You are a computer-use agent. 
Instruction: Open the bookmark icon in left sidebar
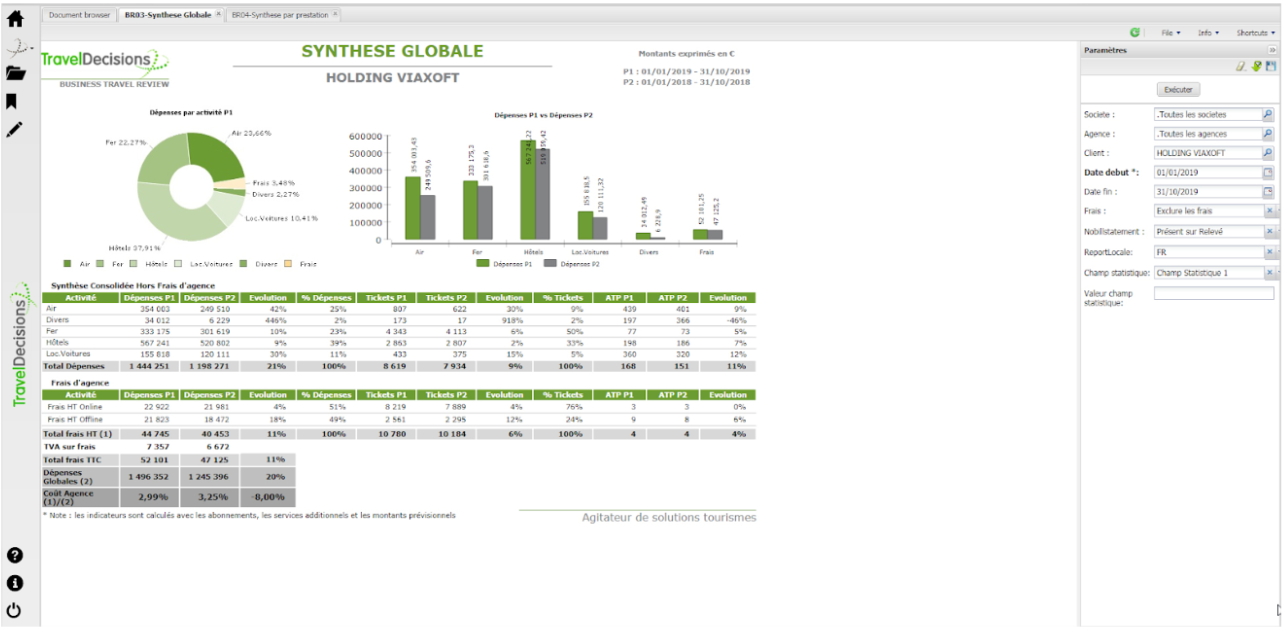[x=12, y=101]
